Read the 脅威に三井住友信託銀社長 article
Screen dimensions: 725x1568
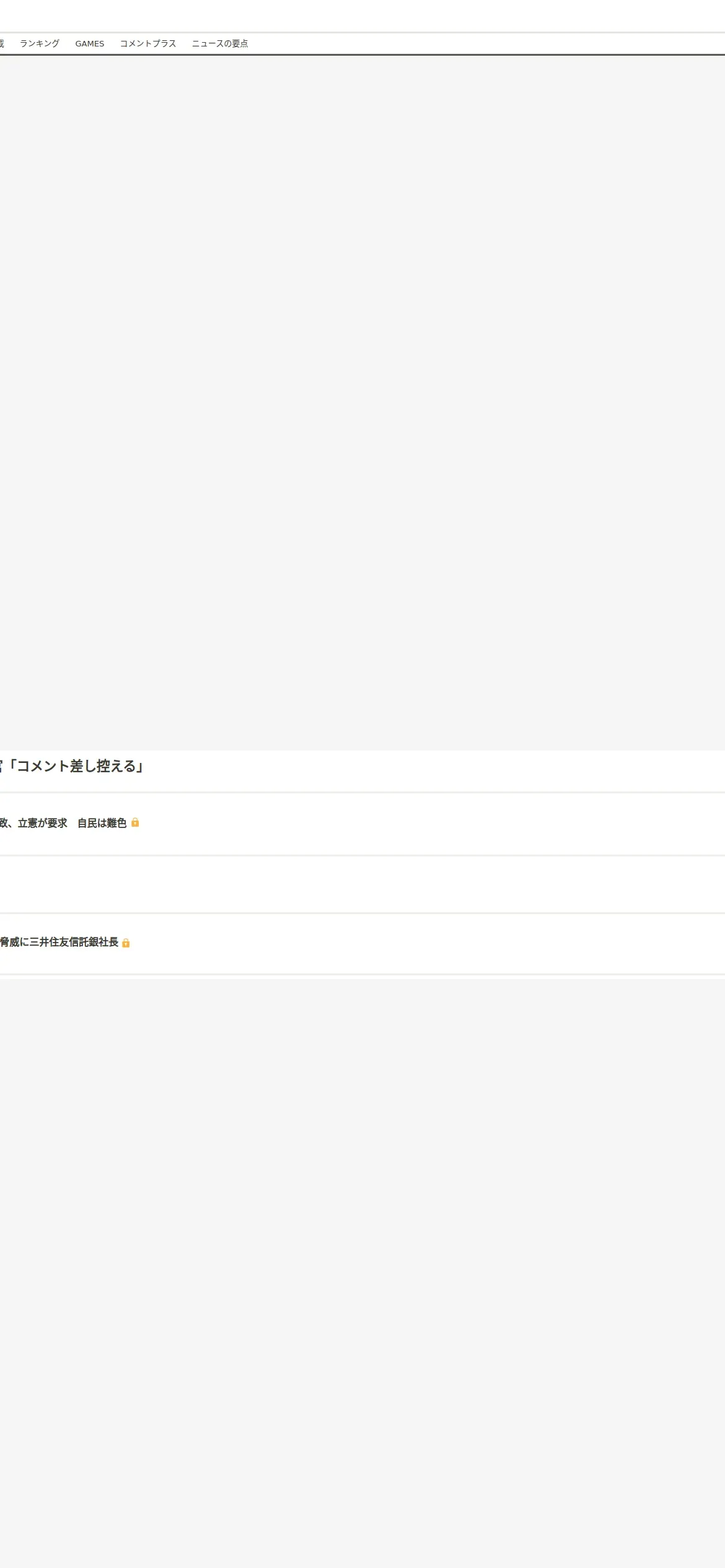click(59, 942)
